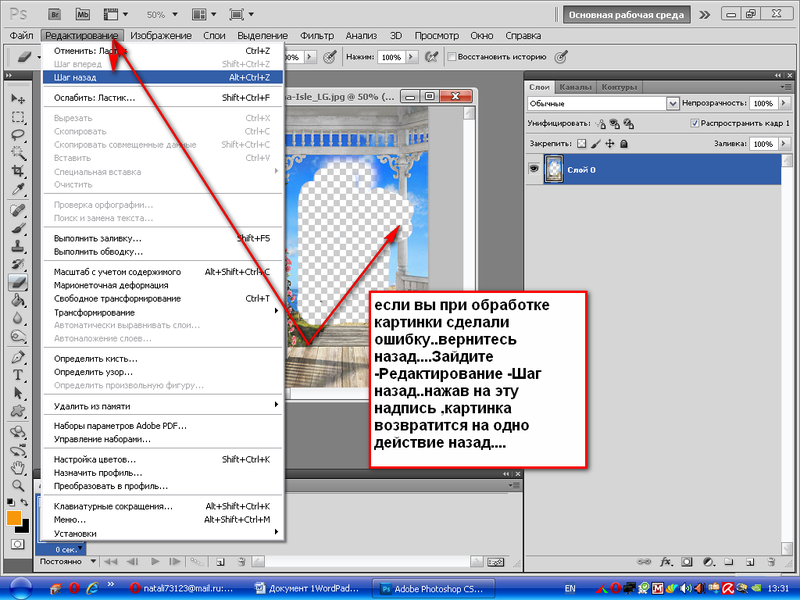Switch to Каналы tab
The width and height of the screenshot is (800, 600).
[x=575, y=87]
